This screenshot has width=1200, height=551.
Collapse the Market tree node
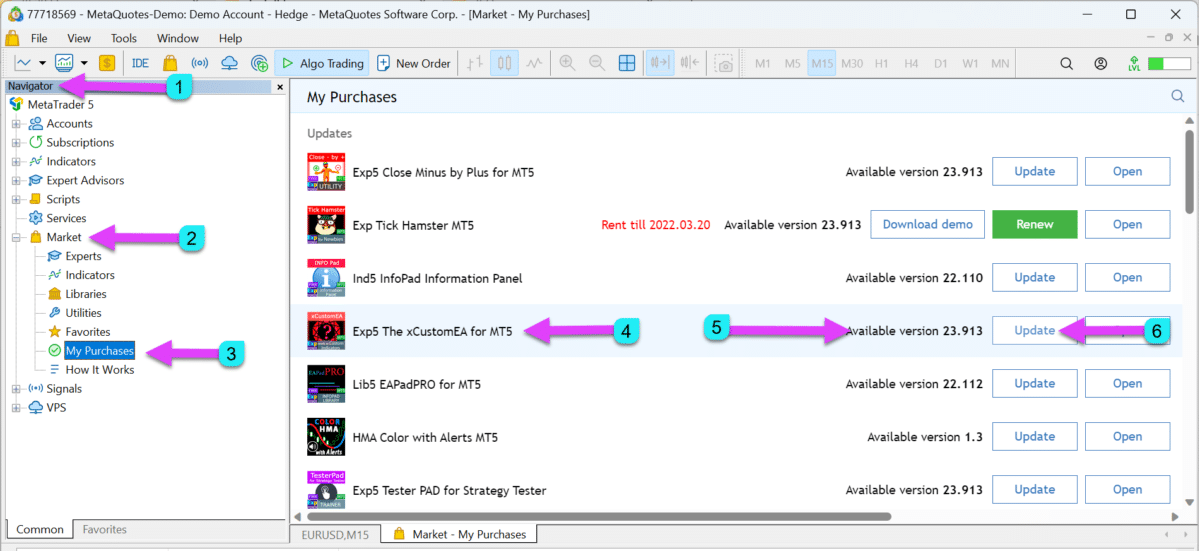click(16, 238)
